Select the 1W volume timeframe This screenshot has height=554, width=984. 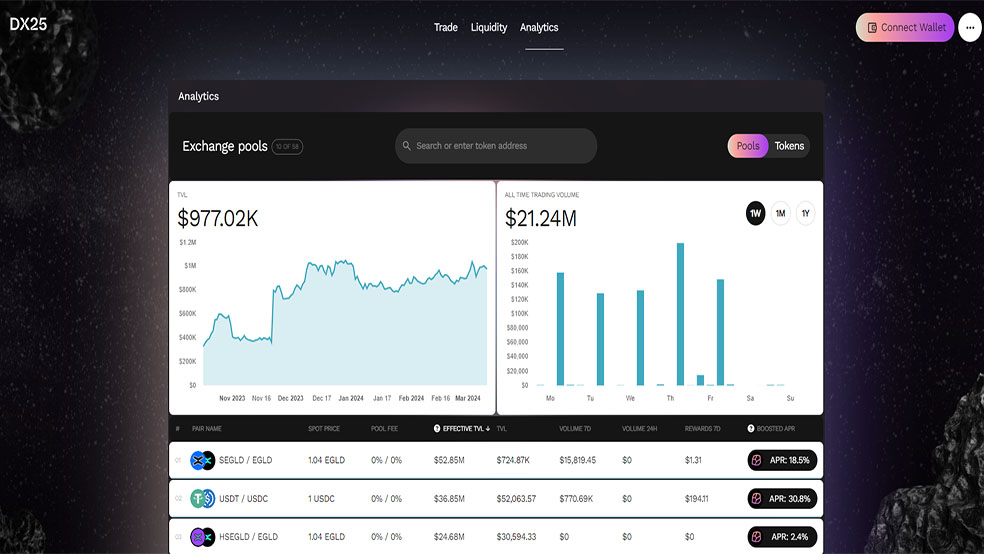[x=756, y=213]
